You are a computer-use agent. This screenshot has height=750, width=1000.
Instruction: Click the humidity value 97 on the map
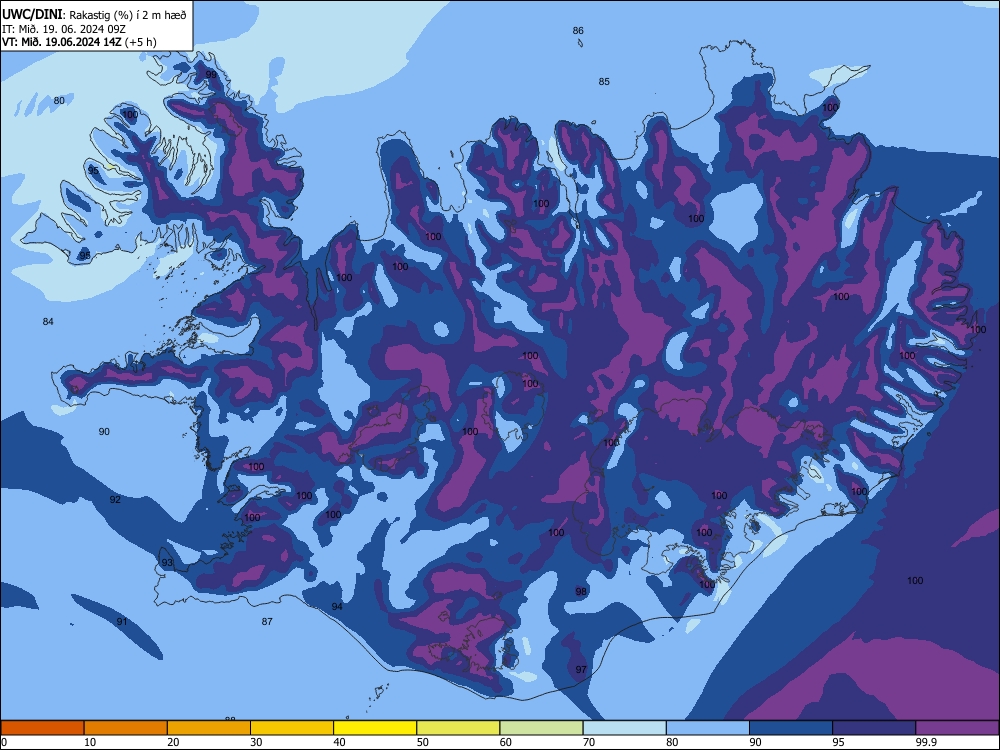pyautogui.click(x=581, y=670)
